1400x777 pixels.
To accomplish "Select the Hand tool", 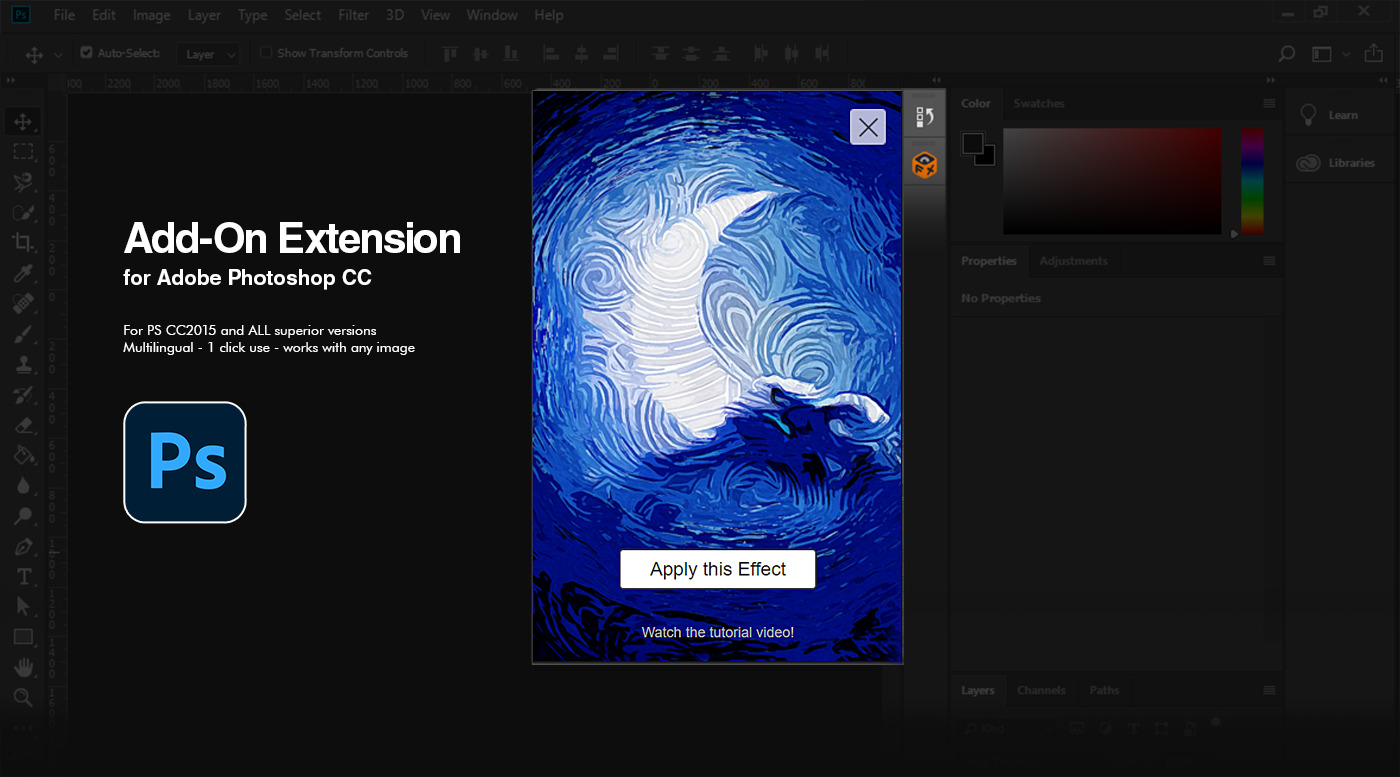I will (x=22, y=667).
